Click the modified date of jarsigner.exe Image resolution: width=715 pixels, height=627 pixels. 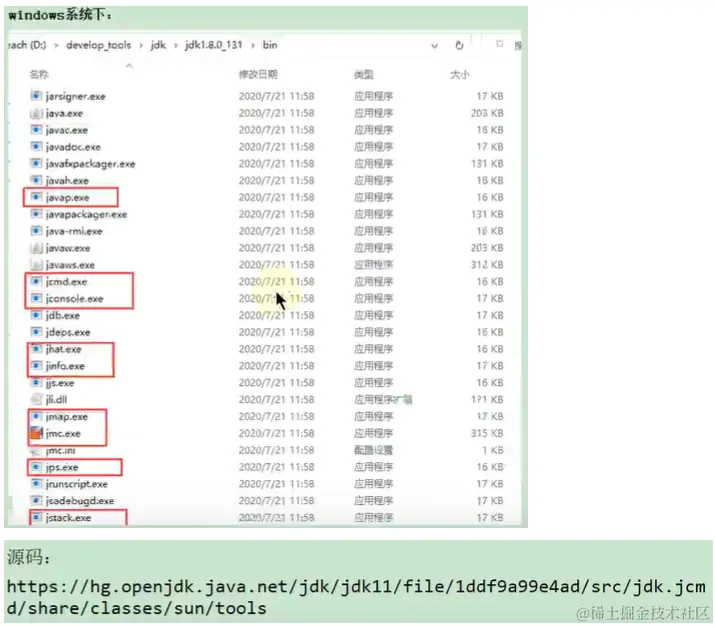(x=276, y=96)
